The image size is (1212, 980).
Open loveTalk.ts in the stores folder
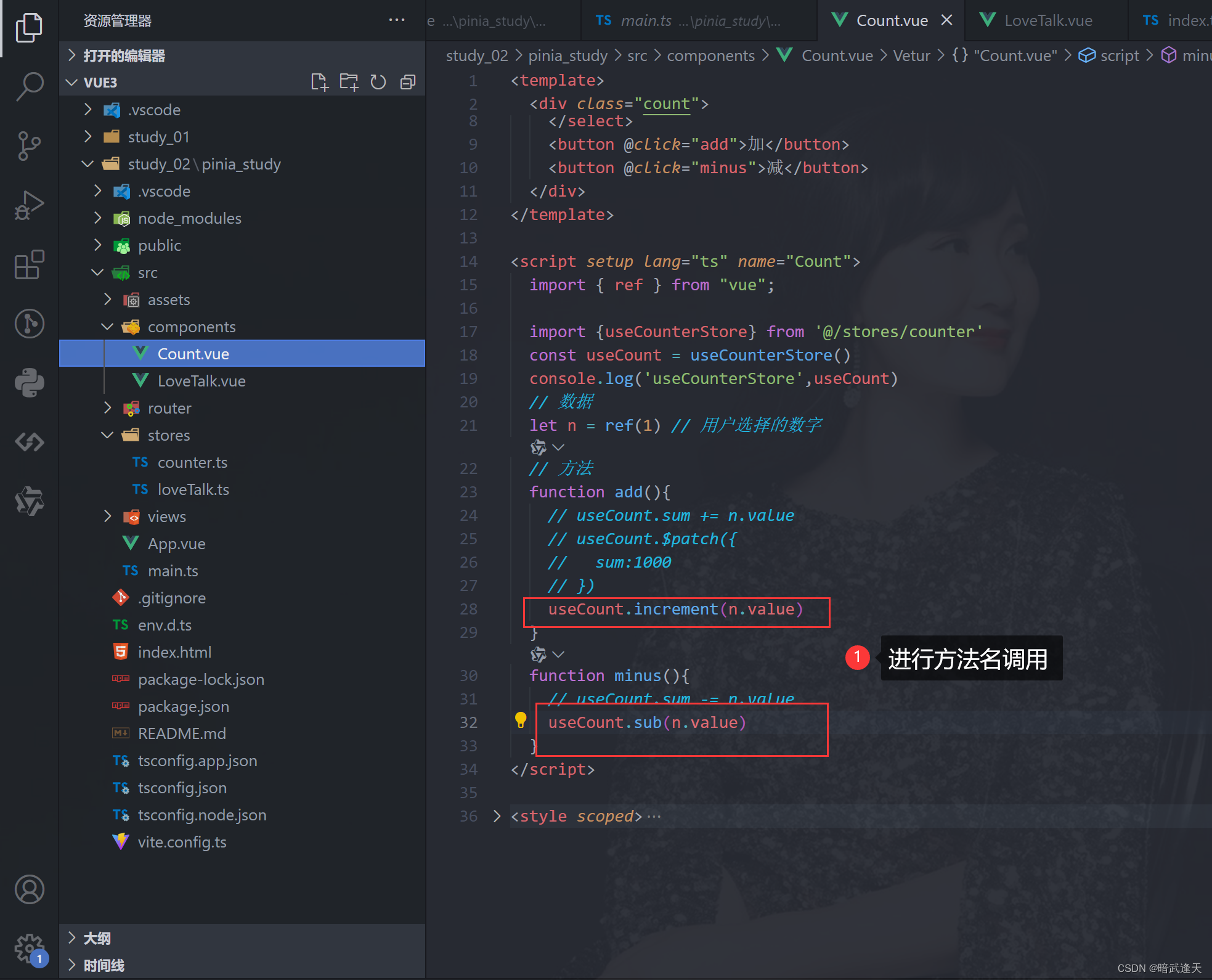coord(242,489)
